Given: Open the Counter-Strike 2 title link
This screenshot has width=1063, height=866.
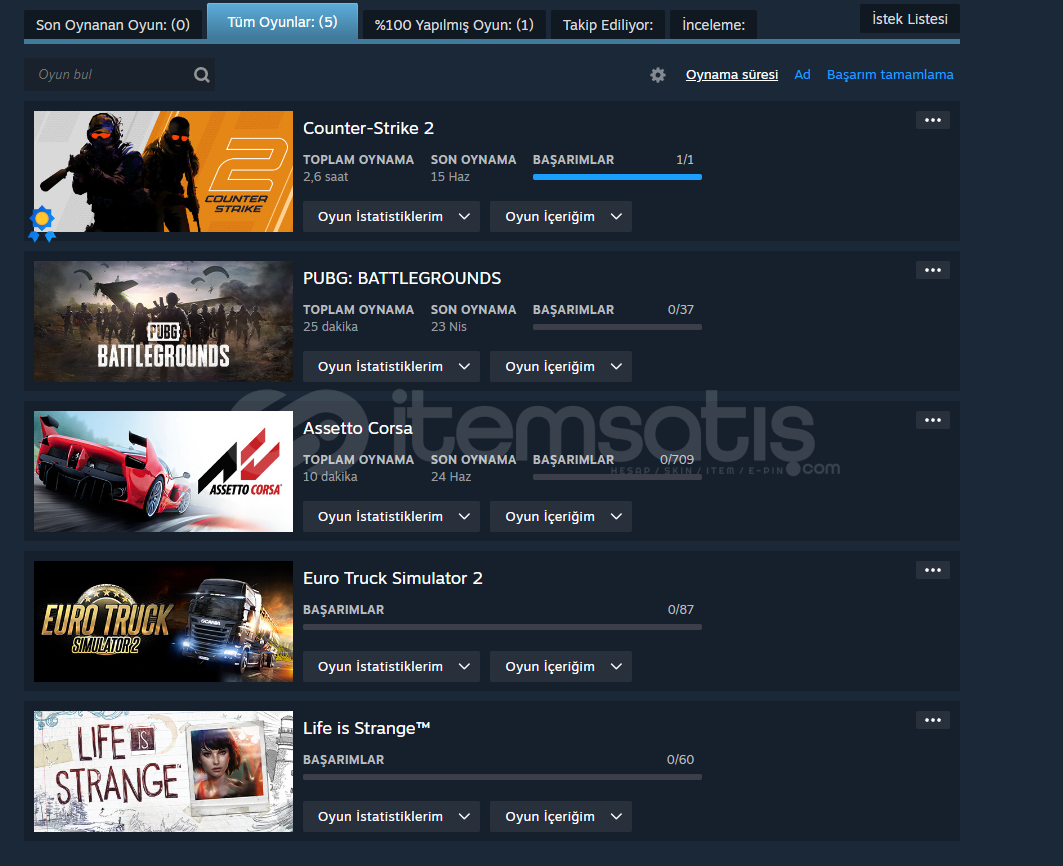Looking at the screenshot, I should (x=368, y=128).
